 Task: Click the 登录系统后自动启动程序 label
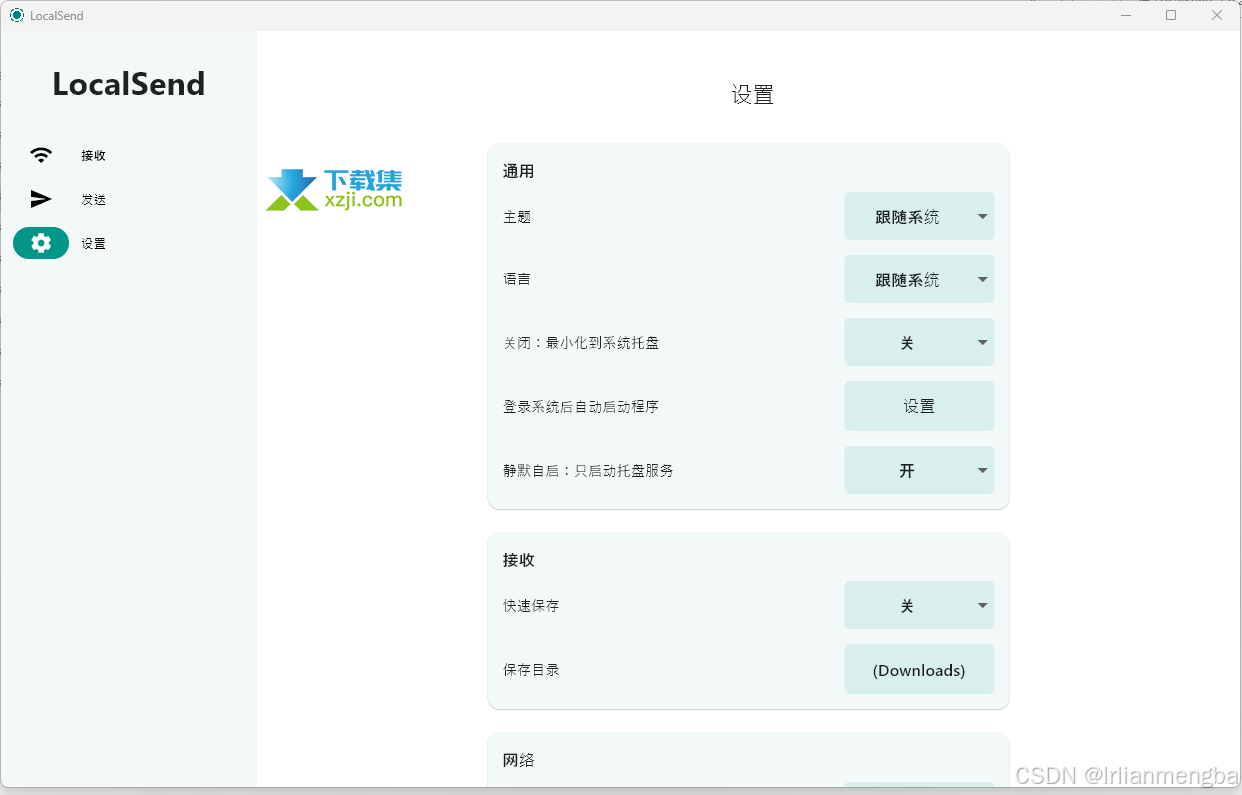[x=581, y=407]
